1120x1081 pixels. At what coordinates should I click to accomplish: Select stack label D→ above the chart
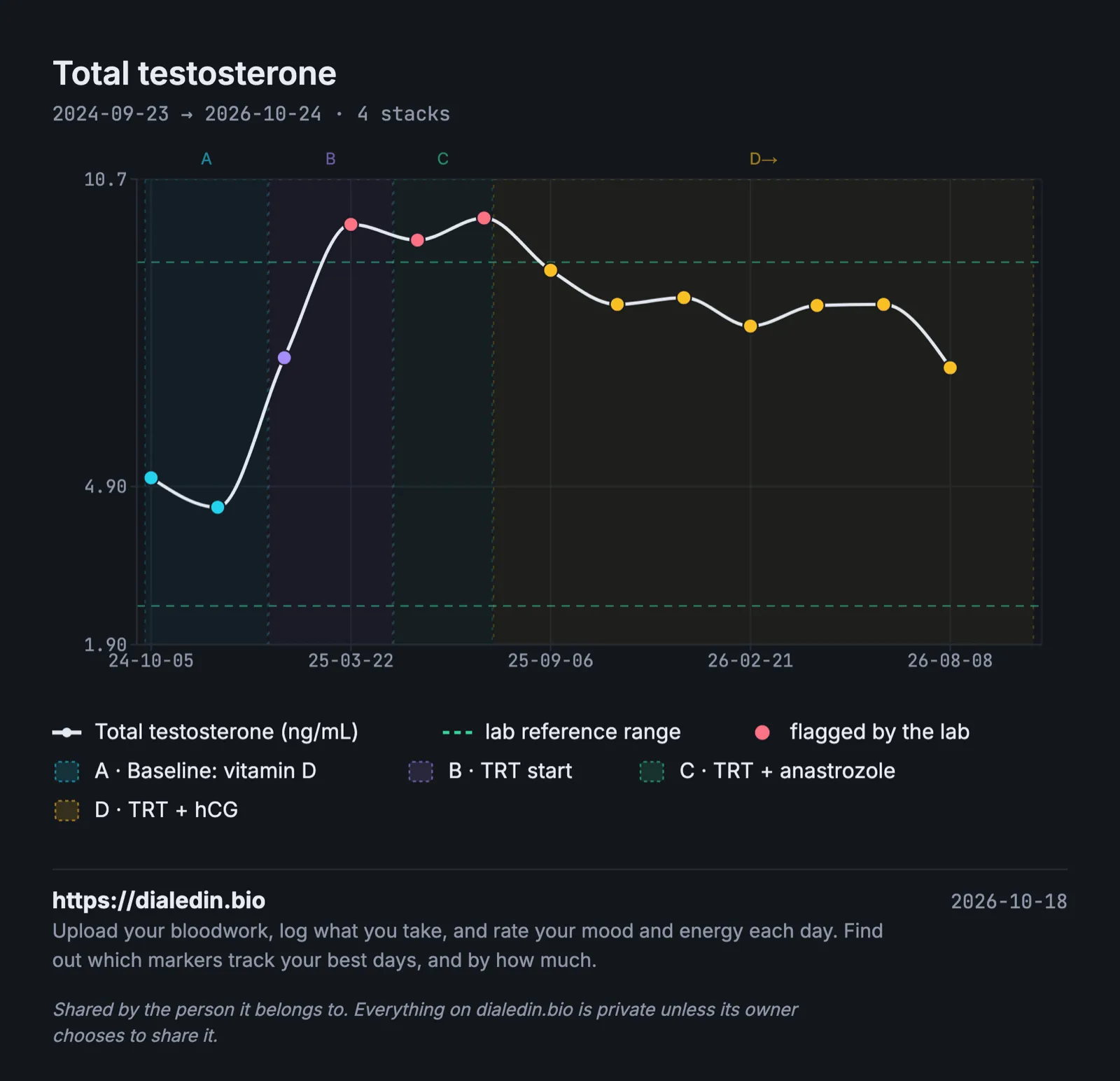tap(764, 159)
